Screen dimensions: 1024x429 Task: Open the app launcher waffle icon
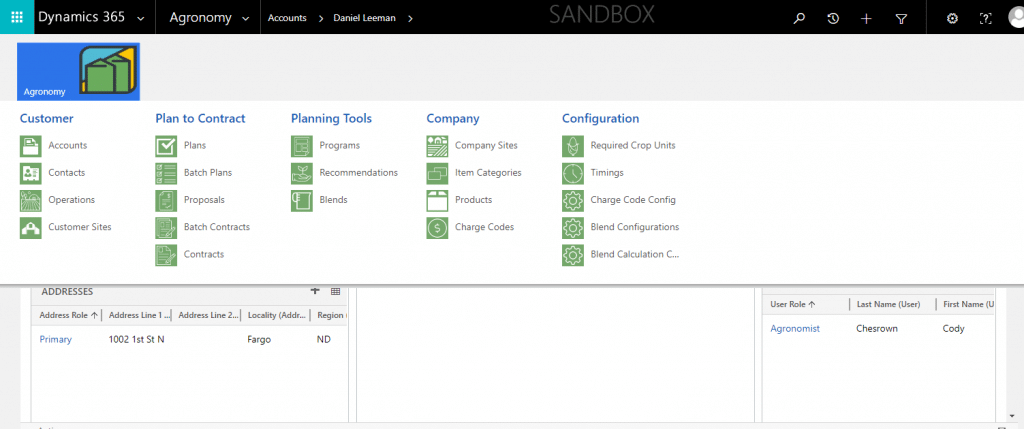(x=17, y=18)
